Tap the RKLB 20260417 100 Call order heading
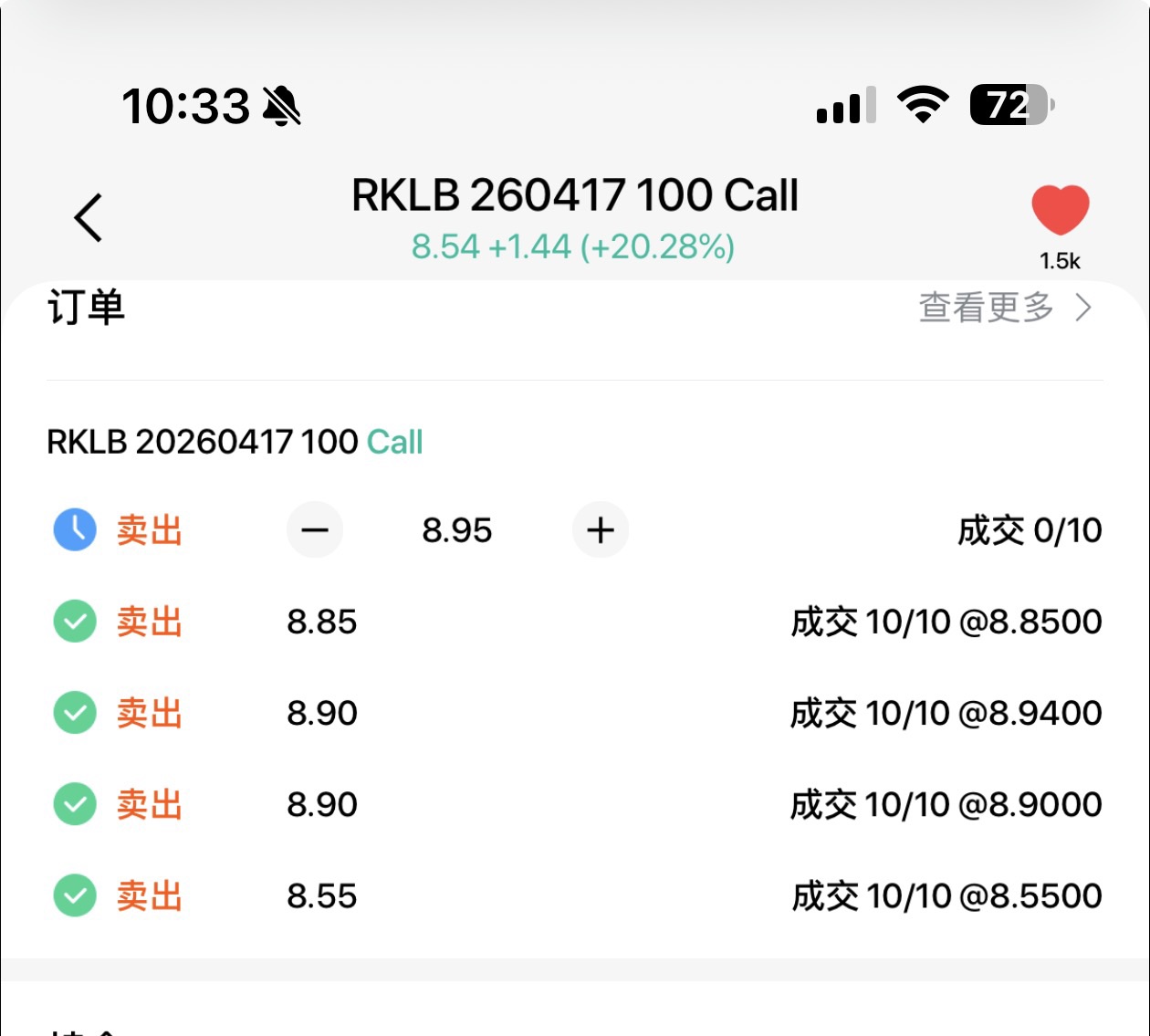This screenshot has height=1036, width=1150. (235, 442)
